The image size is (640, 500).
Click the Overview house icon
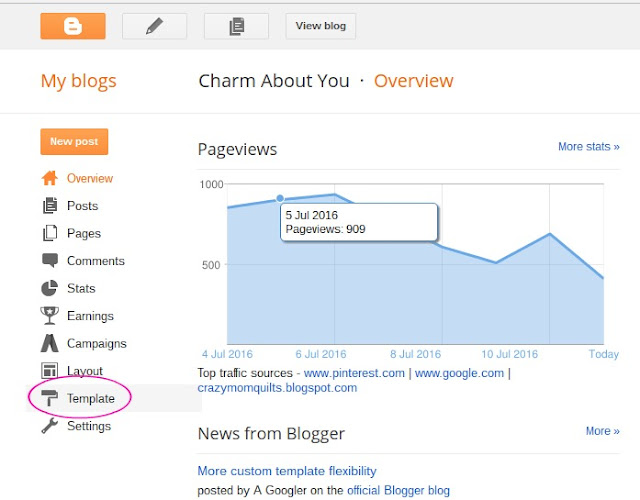tap(50, 179)
